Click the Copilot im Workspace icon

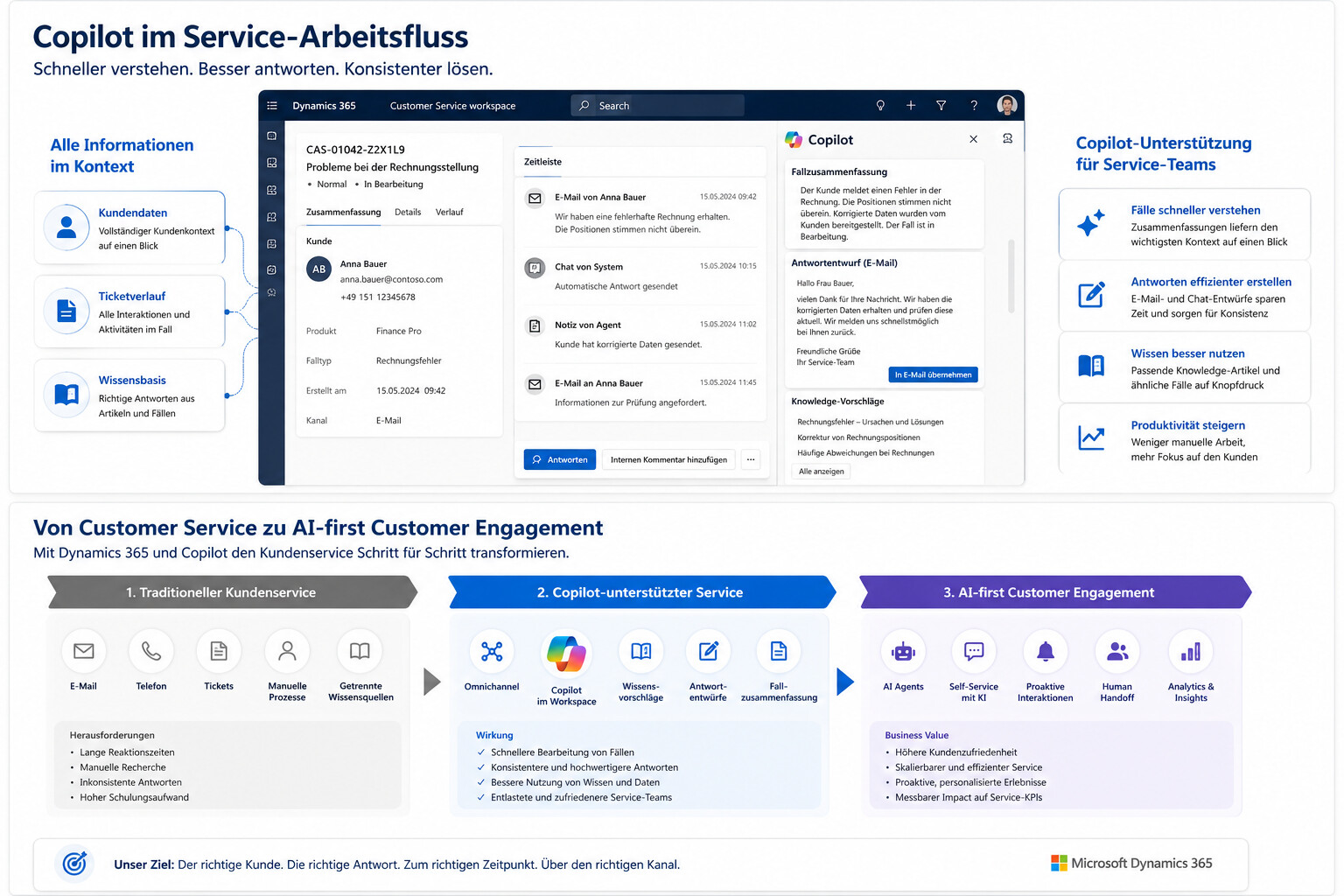coord(566,654)
